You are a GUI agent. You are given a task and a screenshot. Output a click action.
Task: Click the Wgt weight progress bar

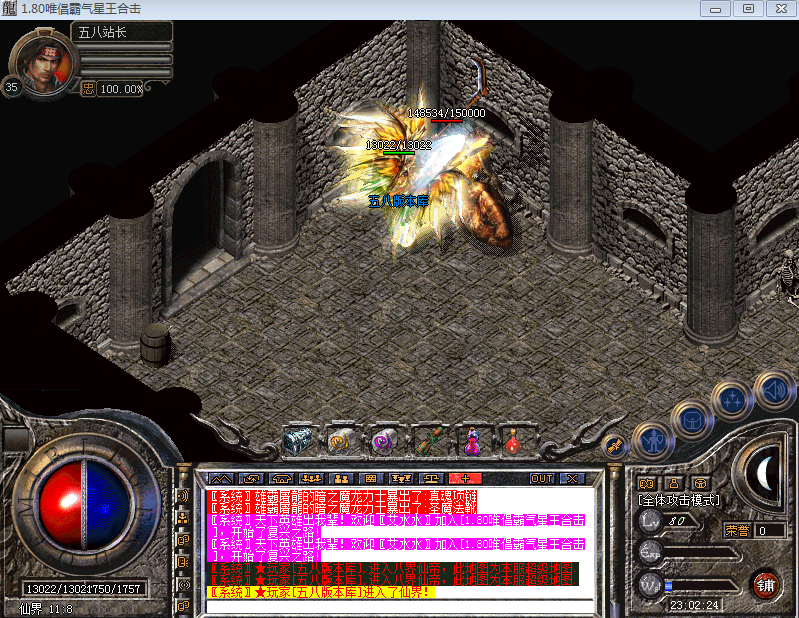coord(701,586)
